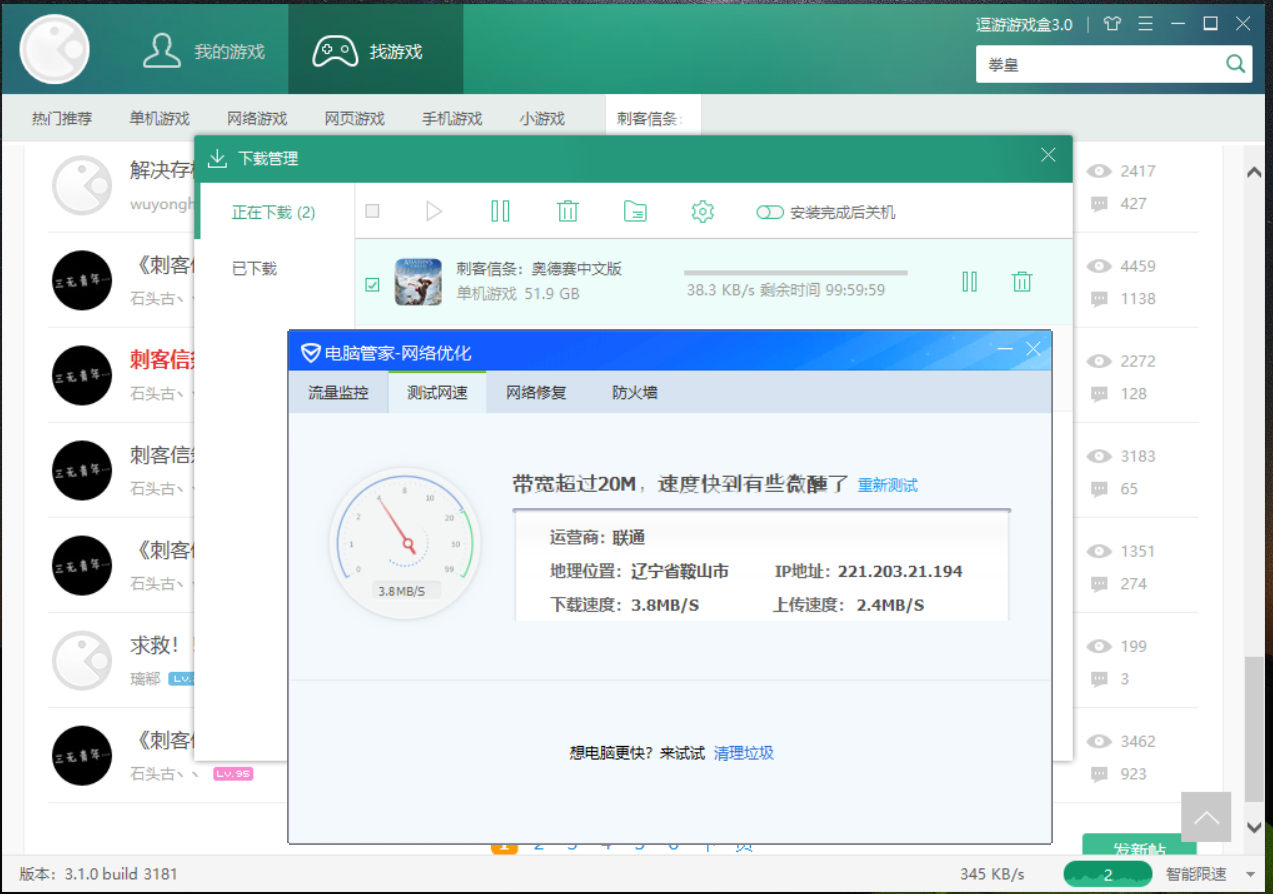Click the 重新测试 link
The image size is (1273, 894).
click(888, 485)
